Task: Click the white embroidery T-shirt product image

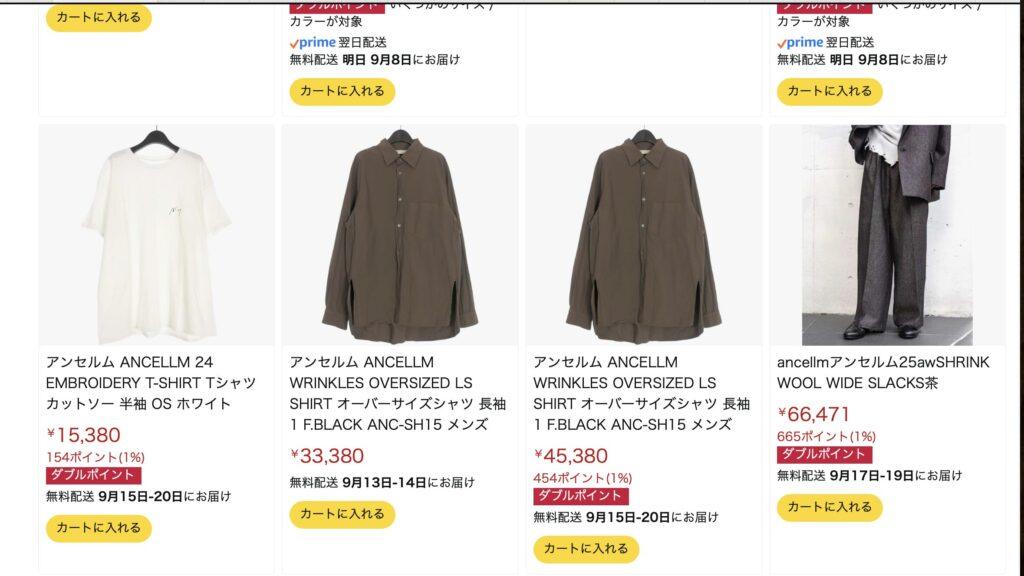Action: [156, 235]
